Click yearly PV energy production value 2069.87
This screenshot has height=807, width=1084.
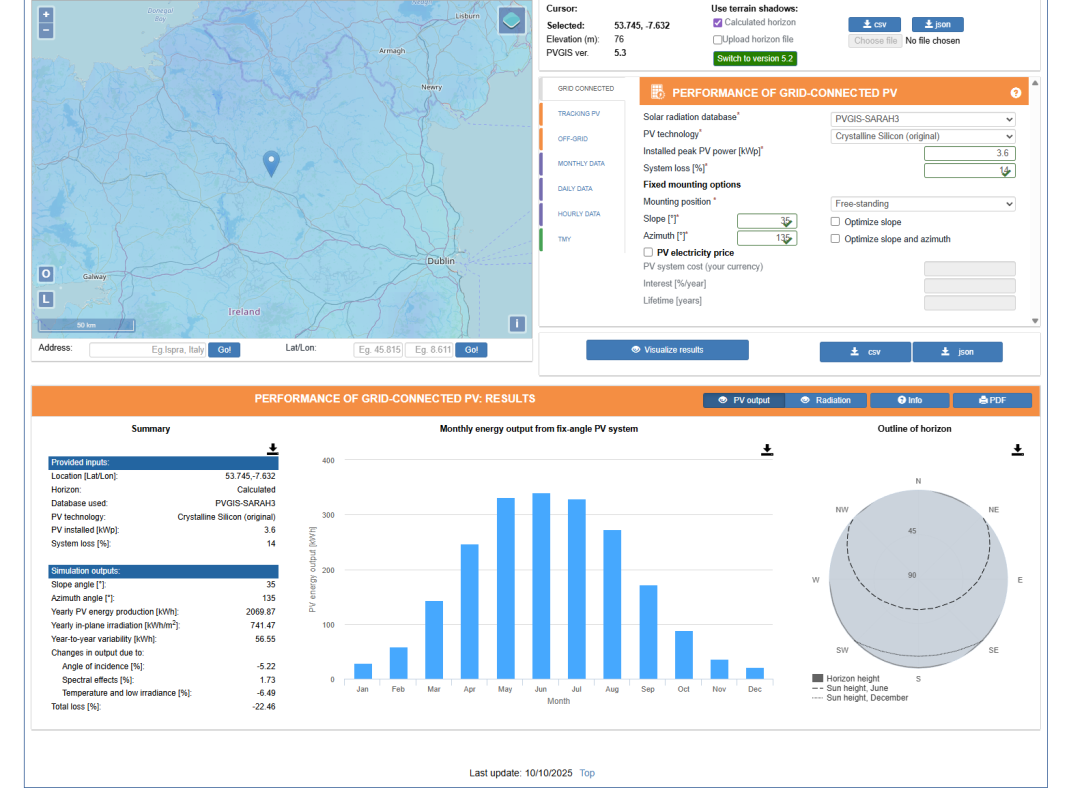pos(261,612)
